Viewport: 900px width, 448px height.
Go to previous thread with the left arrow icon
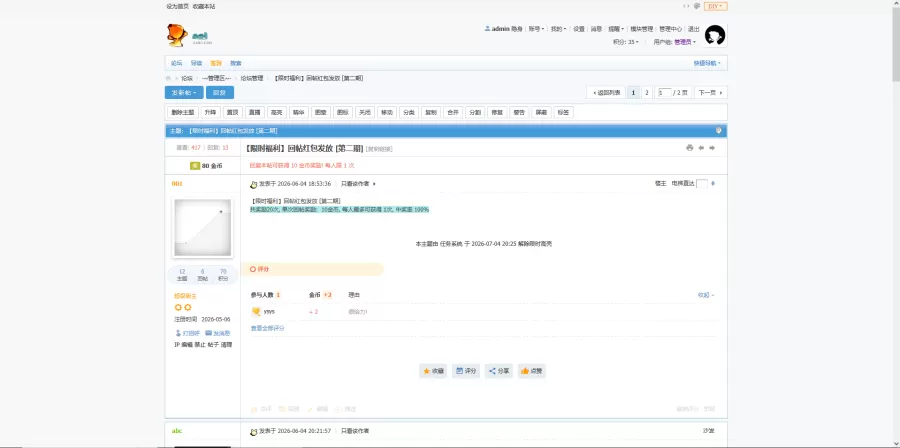coord(701,148)
